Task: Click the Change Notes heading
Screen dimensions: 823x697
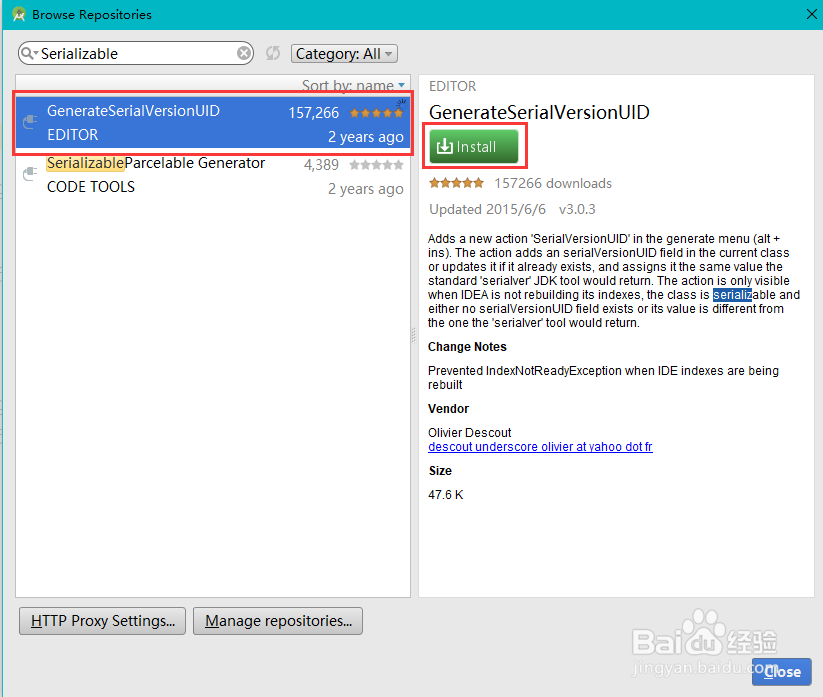Action: pyautogui.click(x=467, y=347)
